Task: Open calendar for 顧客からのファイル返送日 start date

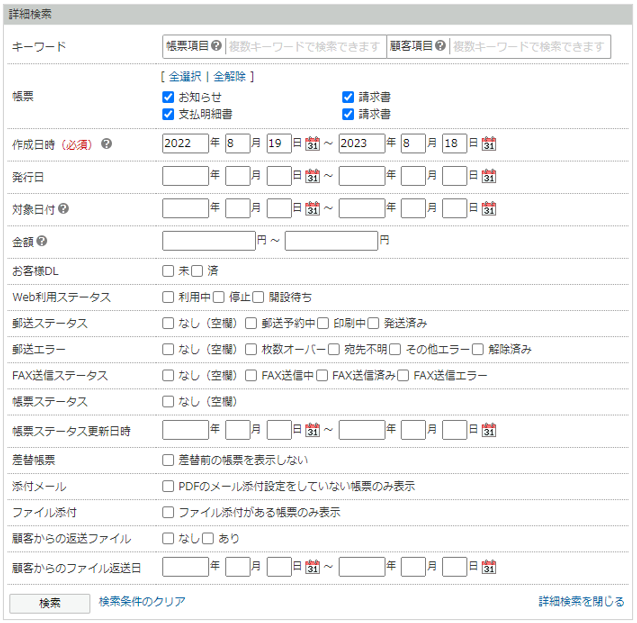Action: tap(312, 567)
